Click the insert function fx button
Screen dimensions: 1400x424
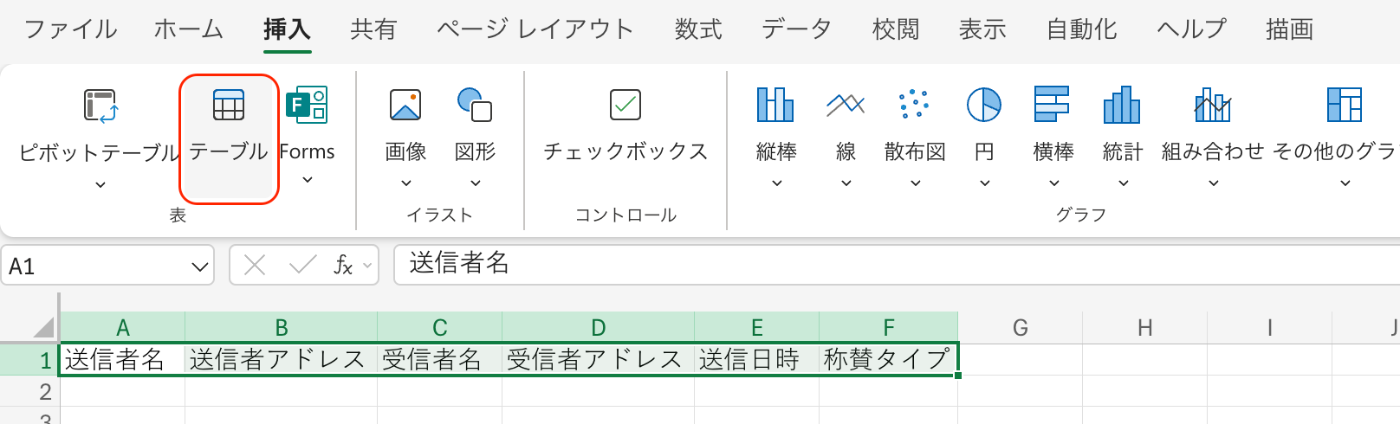coord(343,265)
